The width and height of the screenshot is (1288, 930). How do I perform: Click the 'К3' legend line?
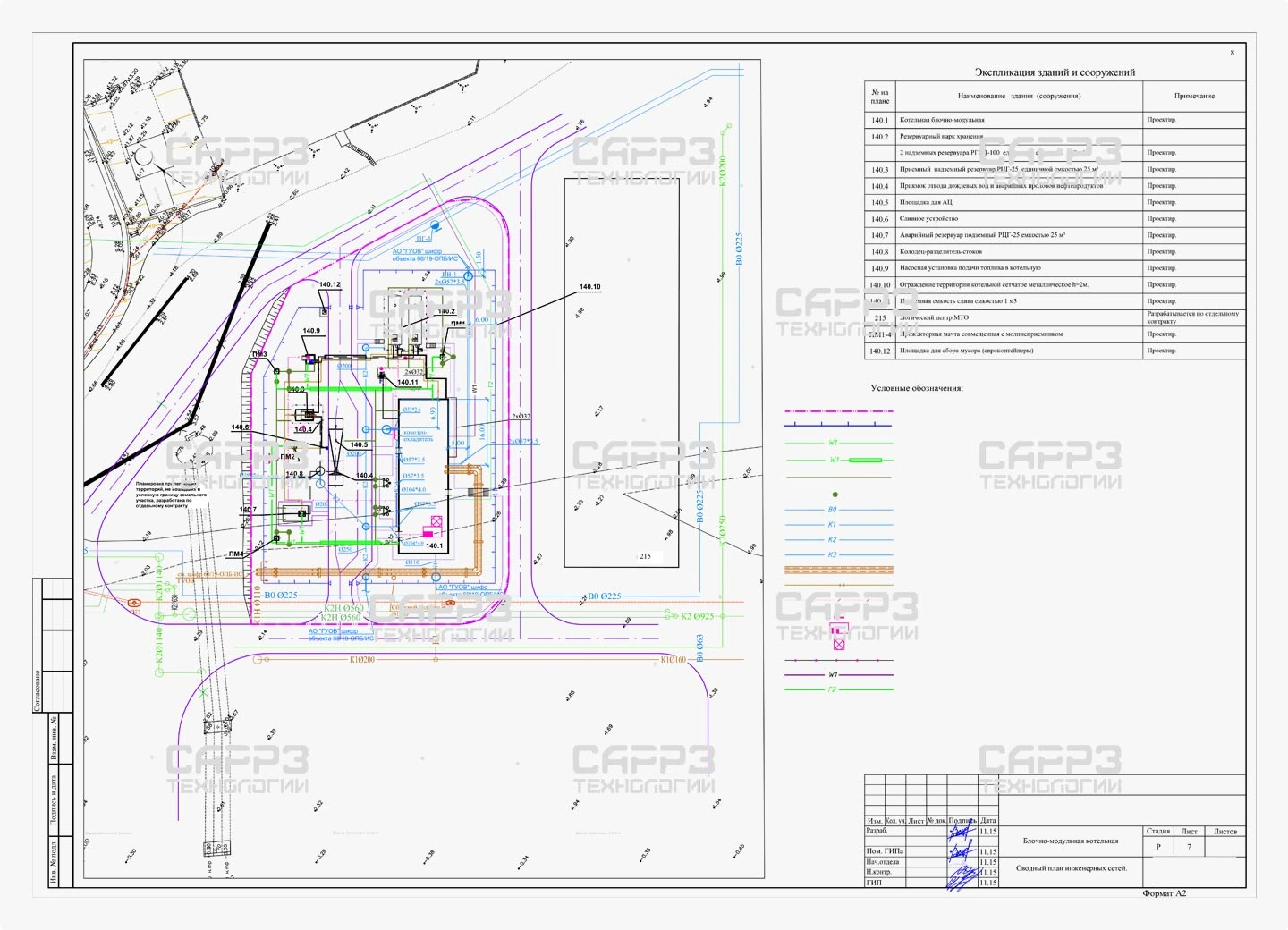[838, 555]
